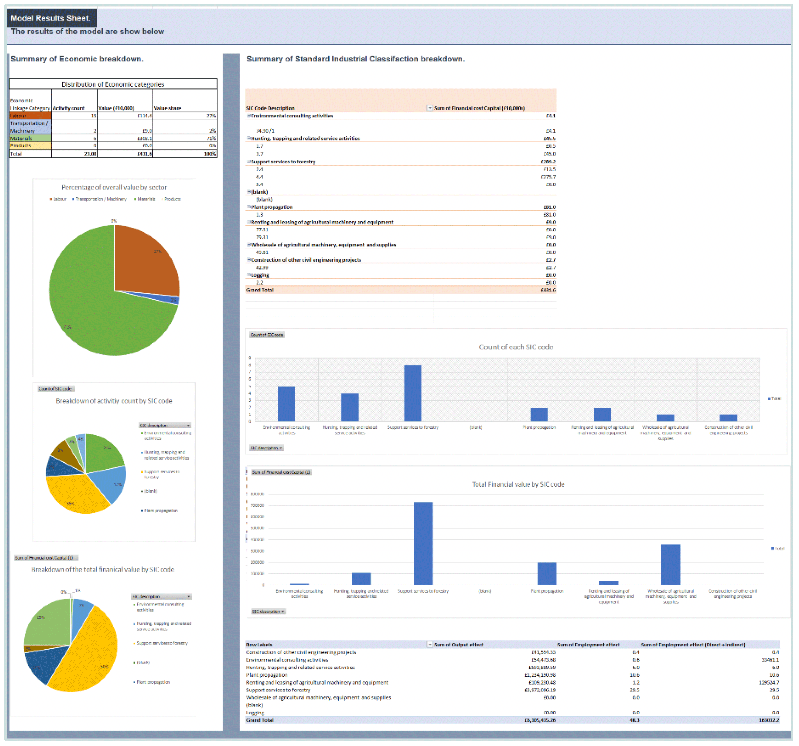Click the Percentage of overall value by sector title
Image resolution: width=799 pixels, height=746 pixels.
(x=114, y=188)
